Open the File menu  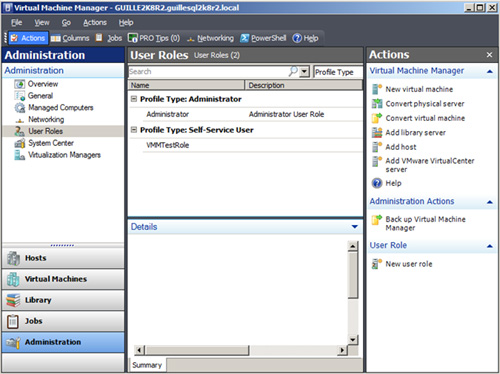click(x=16, y=23)
